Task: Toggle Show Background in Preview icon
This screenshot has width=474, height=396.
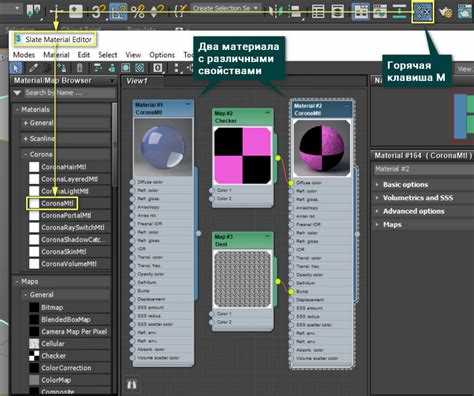Action: tap(140, 68)
